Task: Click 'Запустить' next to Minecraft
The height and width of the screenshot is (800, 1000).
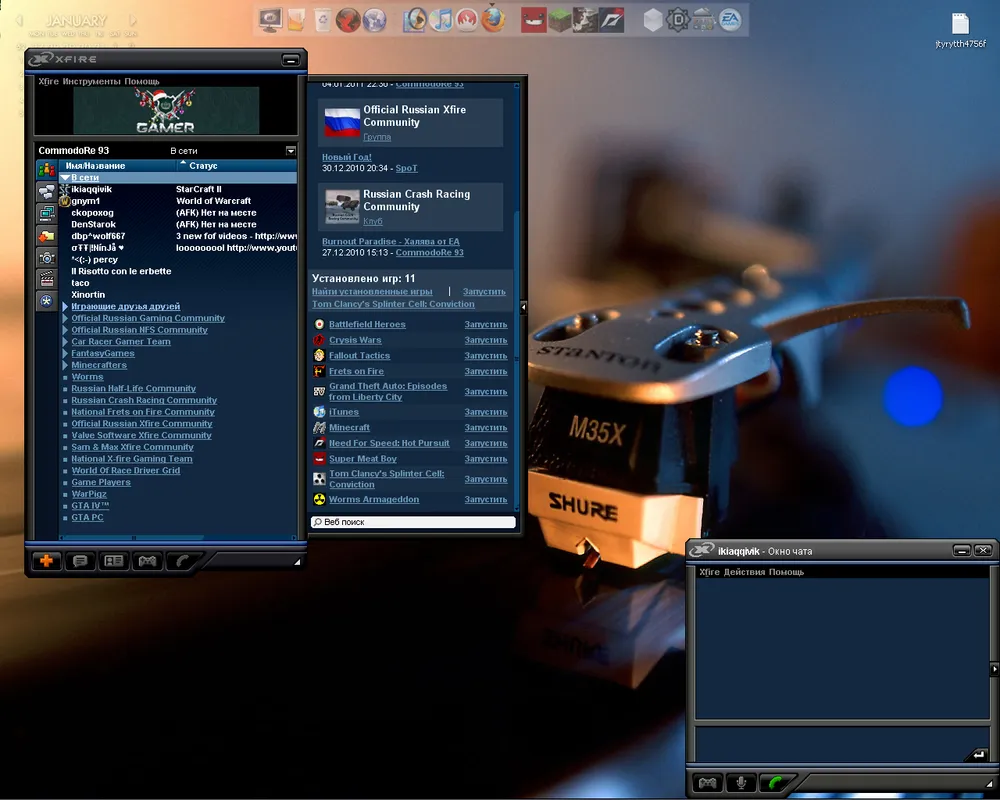Action: [x=485, y=428]
